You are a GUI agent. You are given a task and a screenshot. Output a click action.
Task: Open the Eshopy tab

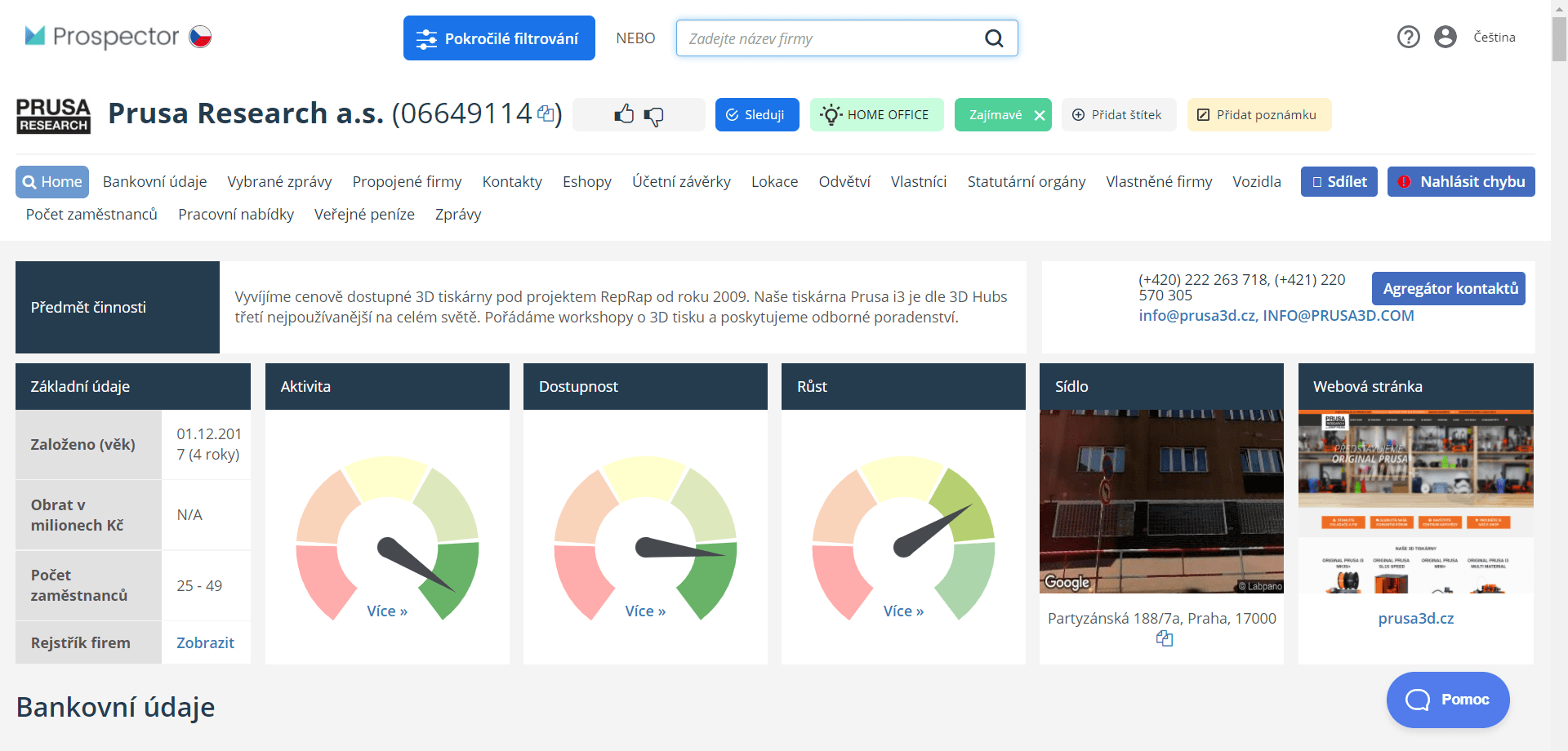point(587,182)
